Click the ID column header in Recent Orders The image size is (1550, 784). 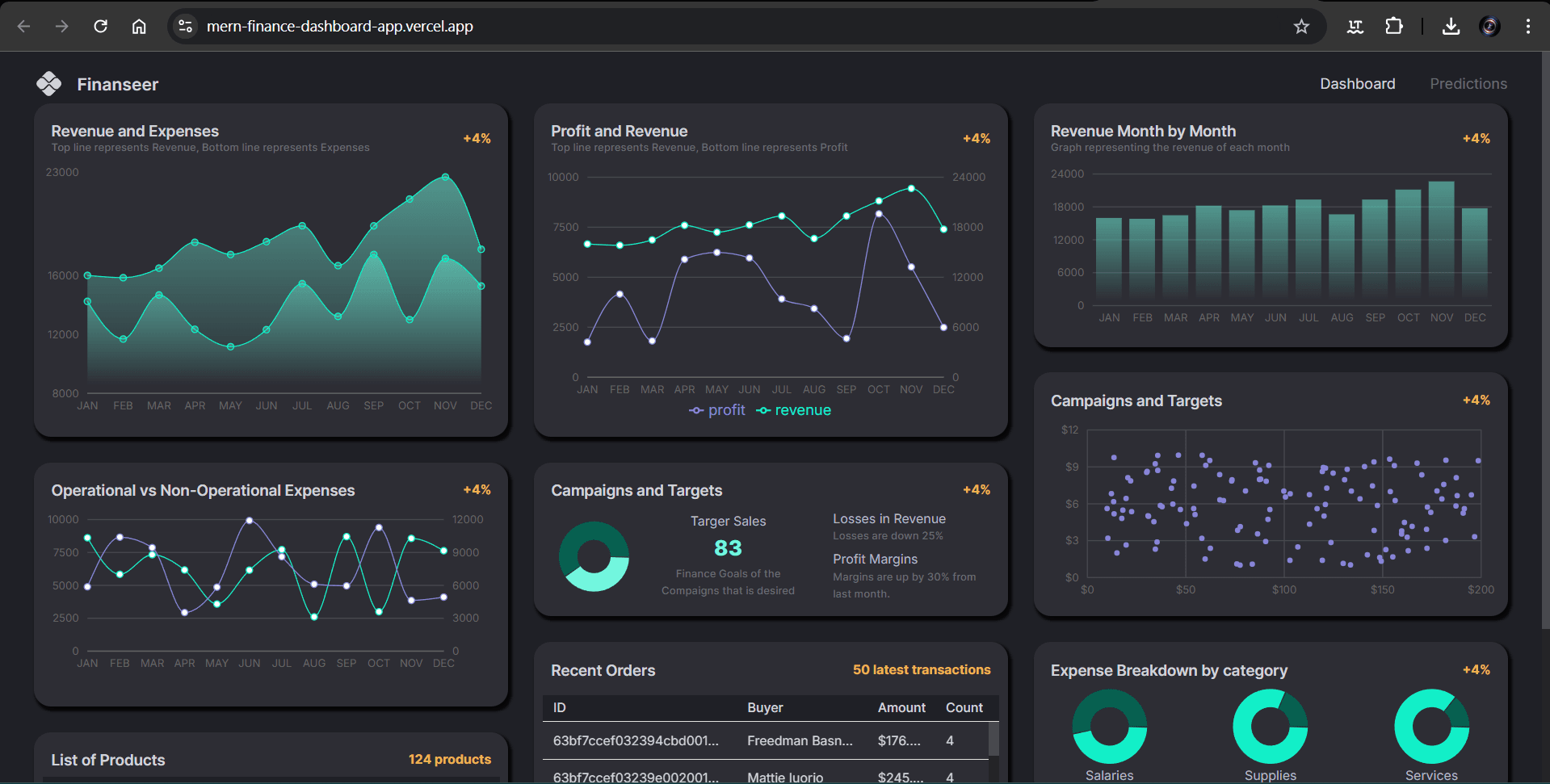559,708
